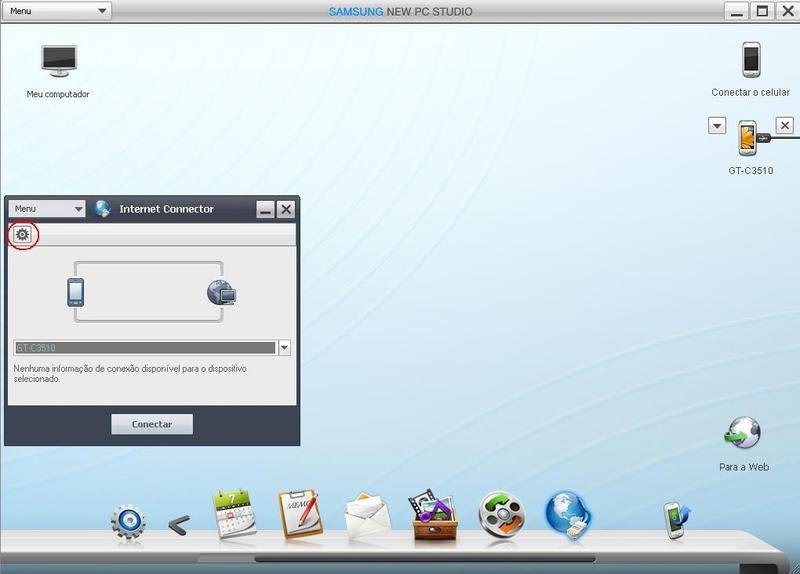
Task: Click the dock back arrow chevron
Action: tap(179, 525)
